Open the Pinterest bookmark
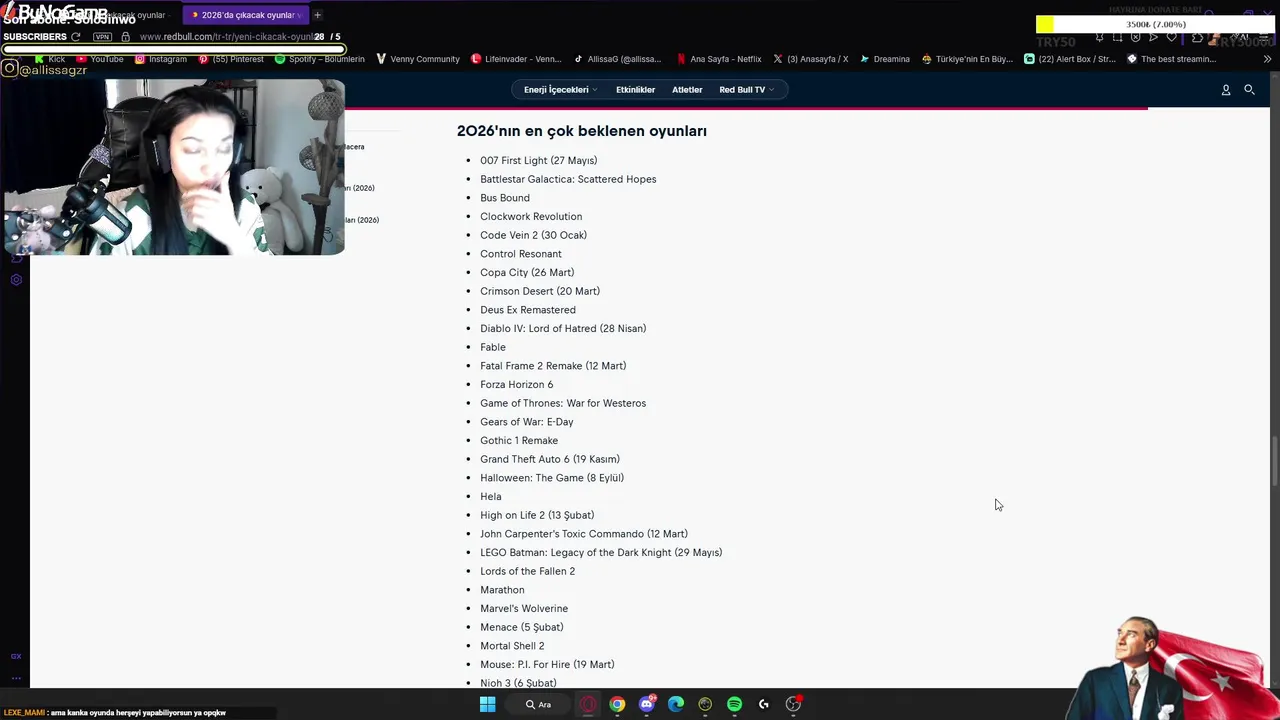 [231, 59]
